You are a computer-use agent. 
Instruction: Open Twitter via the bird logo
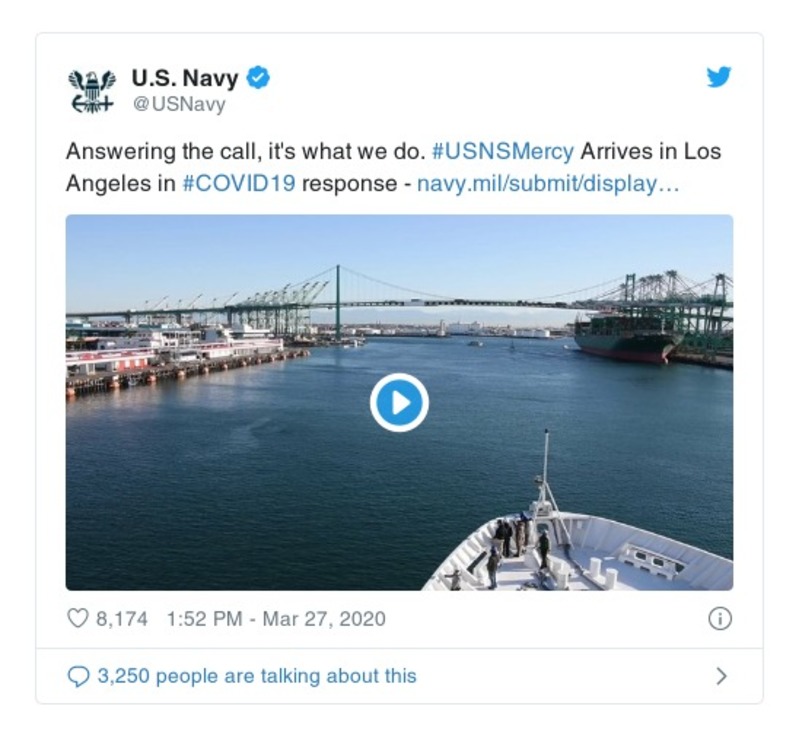(719, 77)
